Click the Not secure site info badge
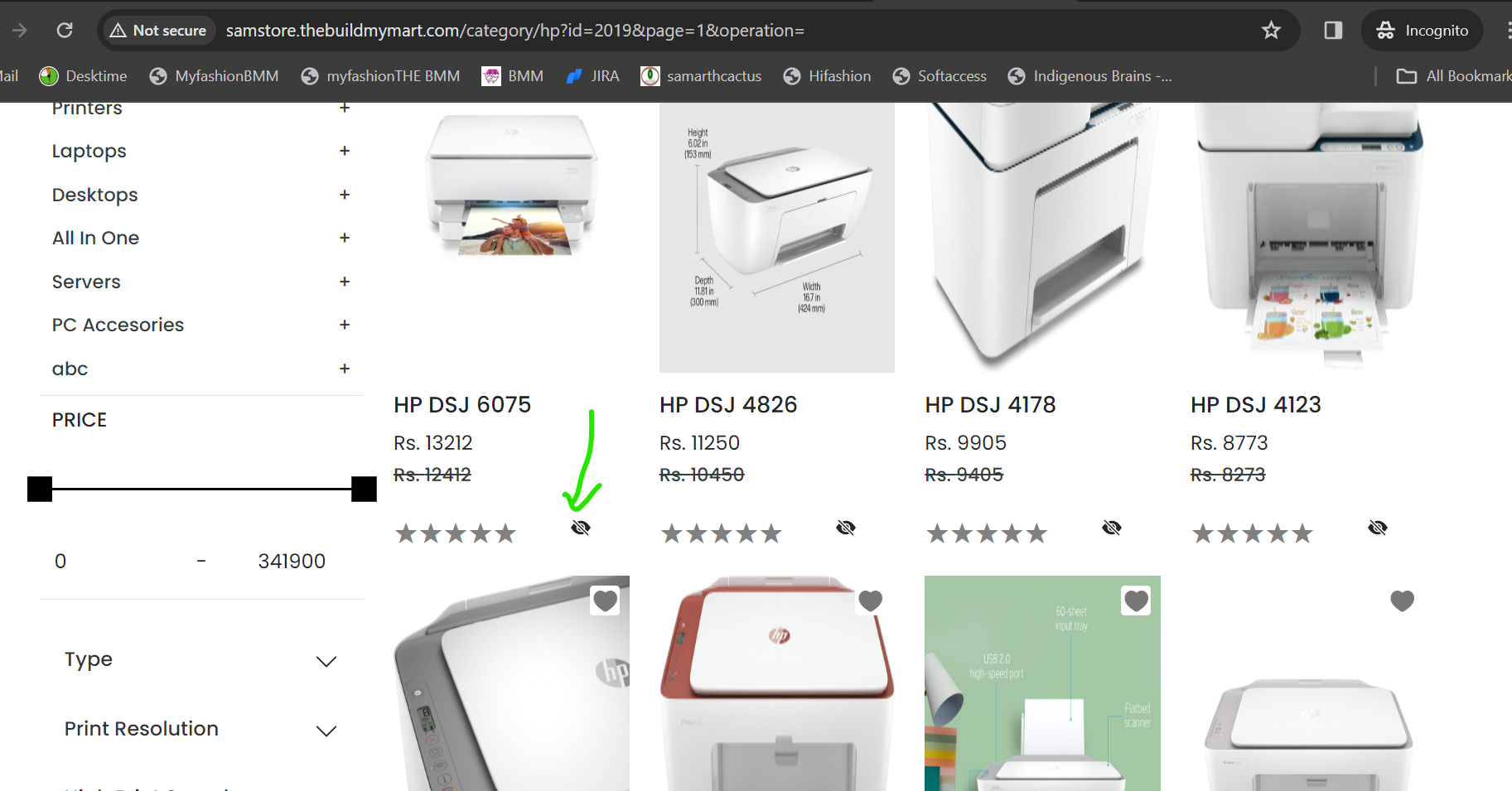The width and height of the screenshot is (1512, 791). pos(158,31)
